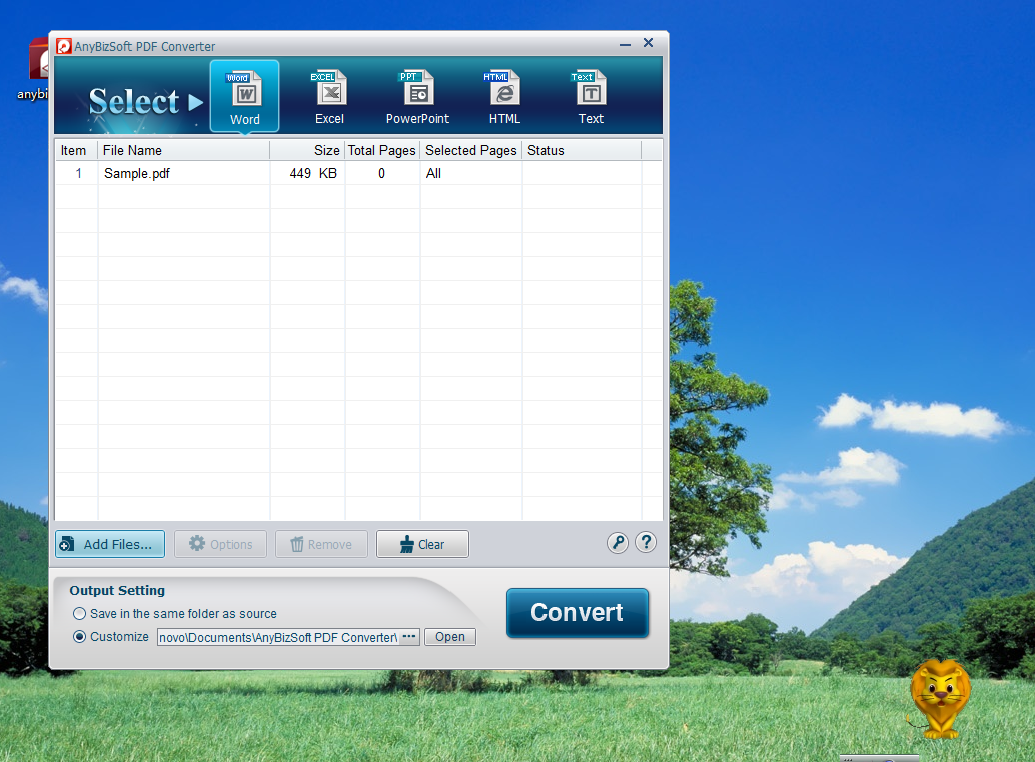Pick HTML output format

point(504,96)
